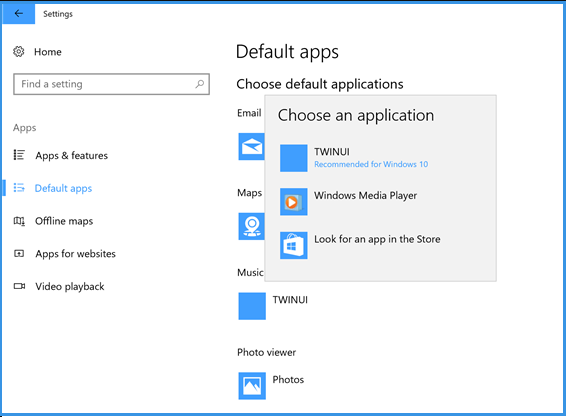Click the search magnifier icon
The width and height of the screenshot is (566, 417).
tap(200, 84)
